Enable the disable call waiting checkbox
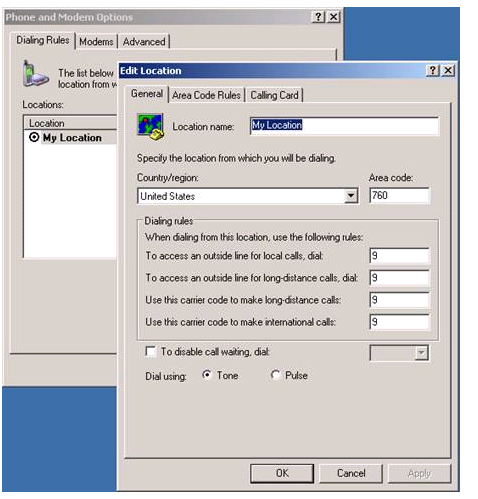This screenshot has width=478, height=499. 151,352
